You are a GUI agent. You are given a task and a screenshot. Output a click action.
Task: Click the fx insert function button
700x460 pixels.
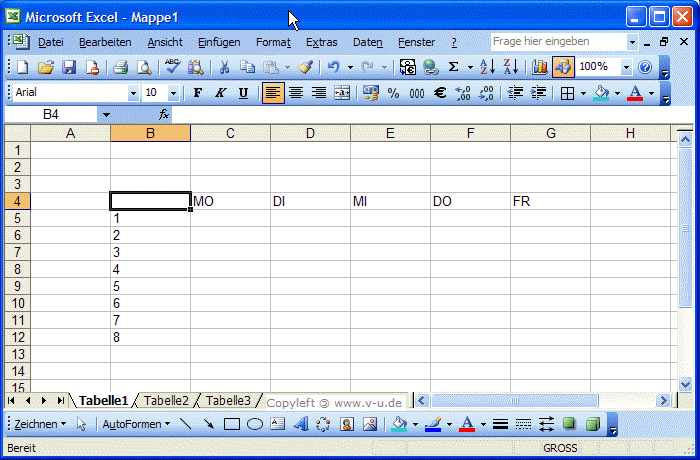click(164, 115)
